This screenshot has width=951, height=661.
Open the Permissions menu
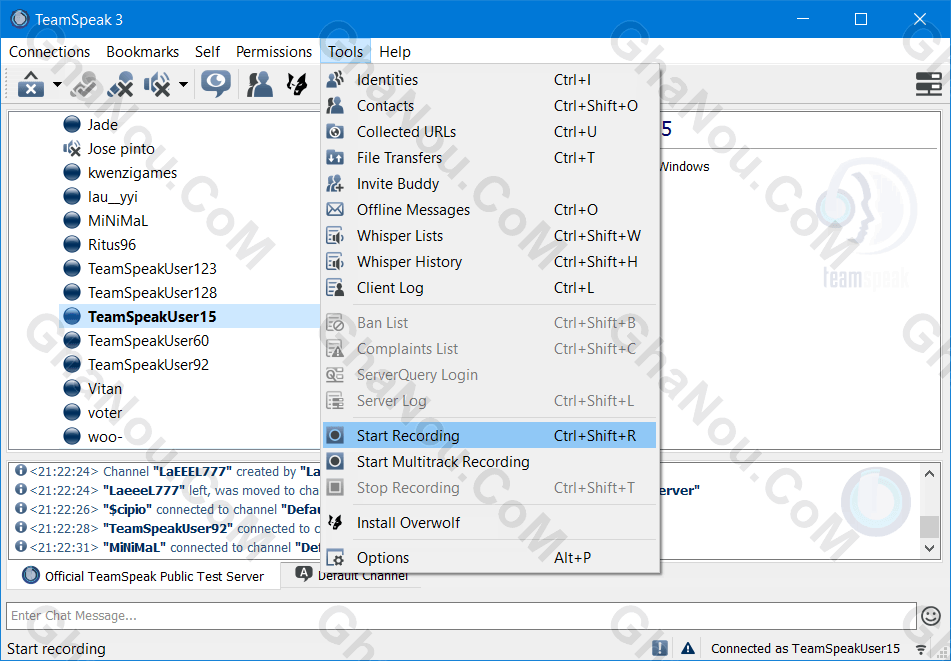(x=274, y=52)
